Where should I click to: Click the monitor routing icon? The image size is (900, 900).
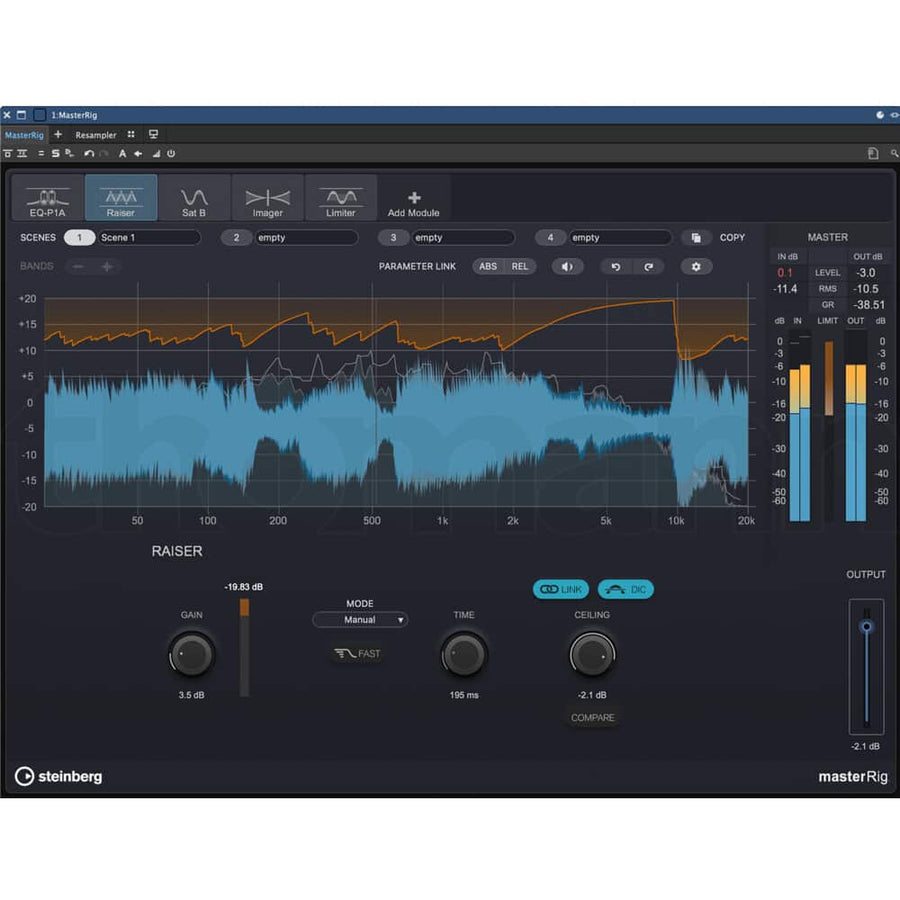point(153,134)
